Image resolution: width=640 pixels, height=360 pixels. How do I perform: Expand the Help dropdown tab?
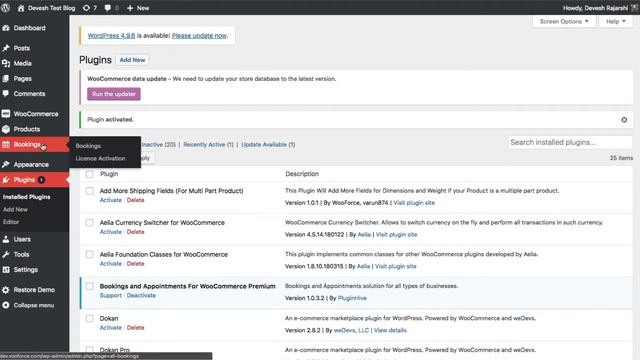pos(616,21)
